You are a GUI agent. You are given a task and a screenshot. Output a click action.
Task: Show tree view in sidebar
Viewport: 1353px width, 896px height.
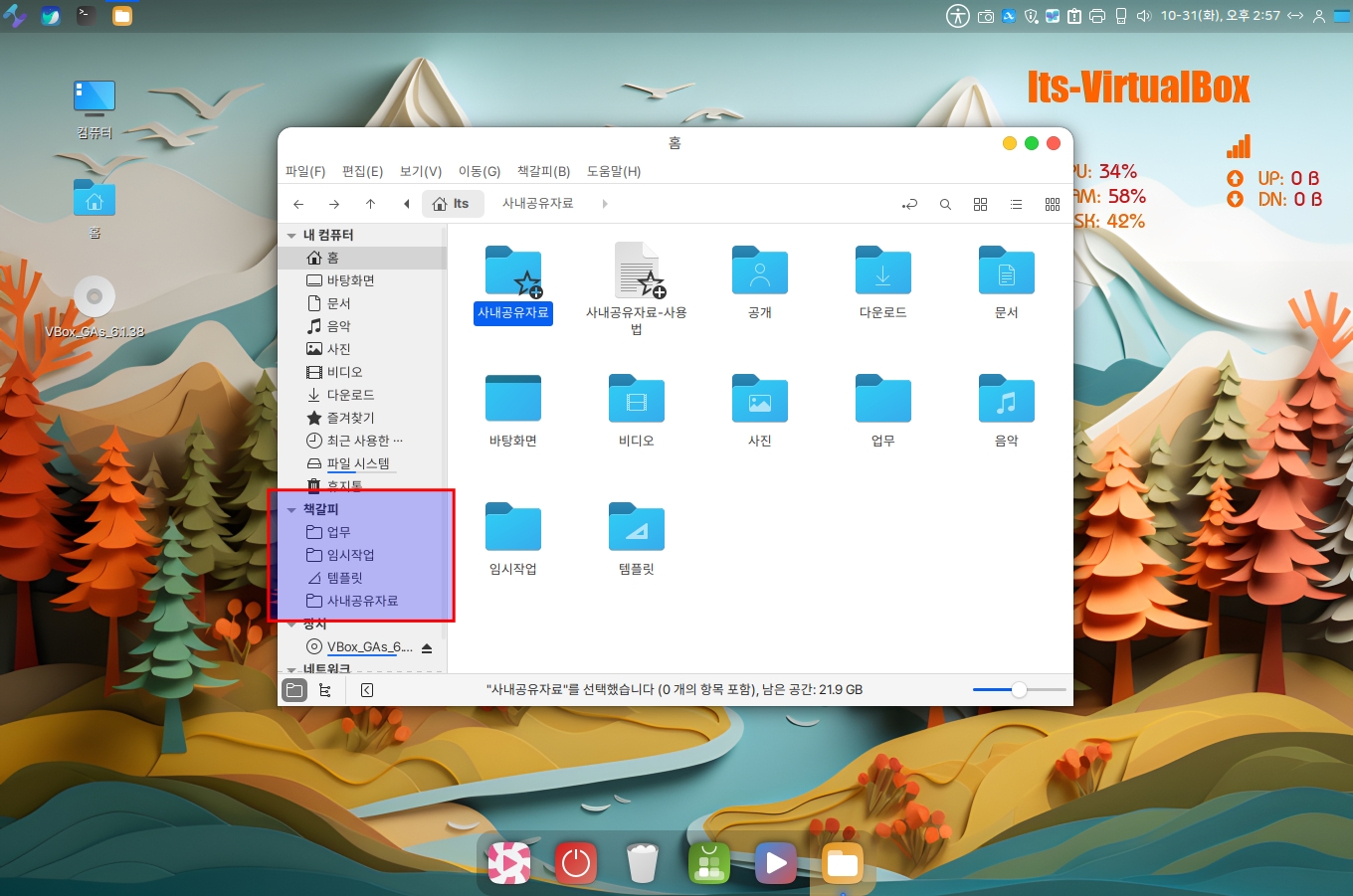(325, 690)
